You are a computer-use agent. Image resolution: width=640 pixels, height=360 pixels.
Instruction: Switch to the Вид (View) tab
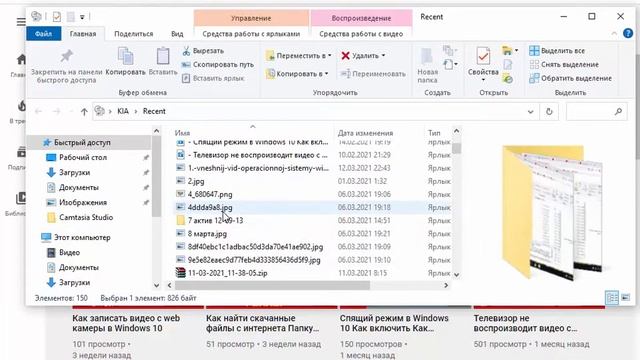coord(177,34)
